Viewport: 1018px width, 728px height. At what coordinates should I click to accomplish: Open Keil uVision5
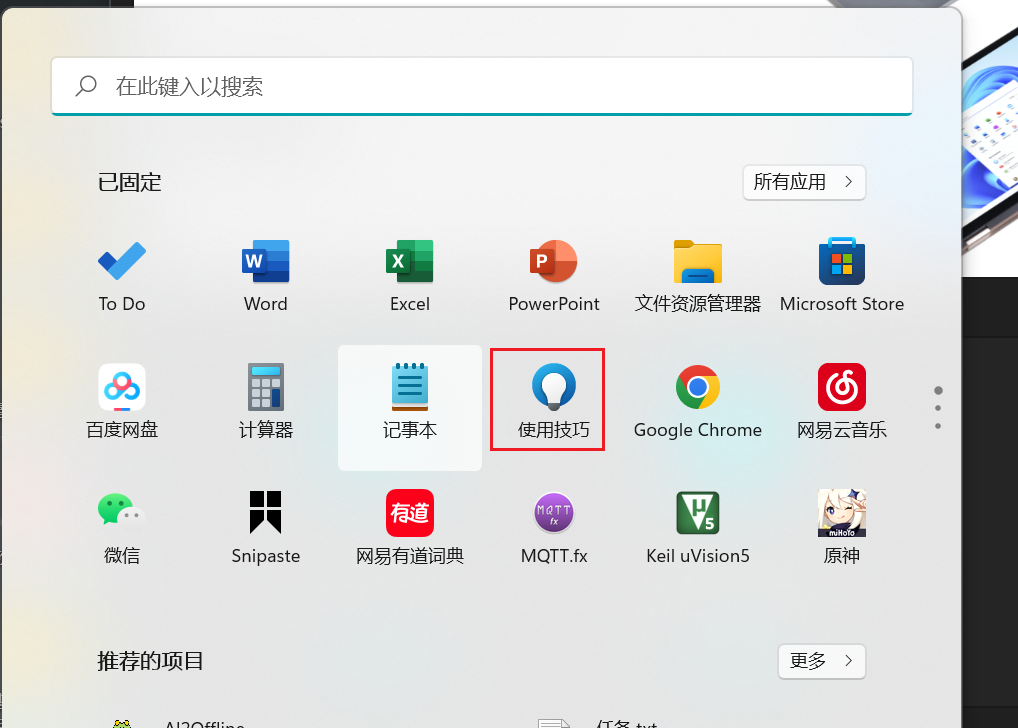(x=698, y=528)
